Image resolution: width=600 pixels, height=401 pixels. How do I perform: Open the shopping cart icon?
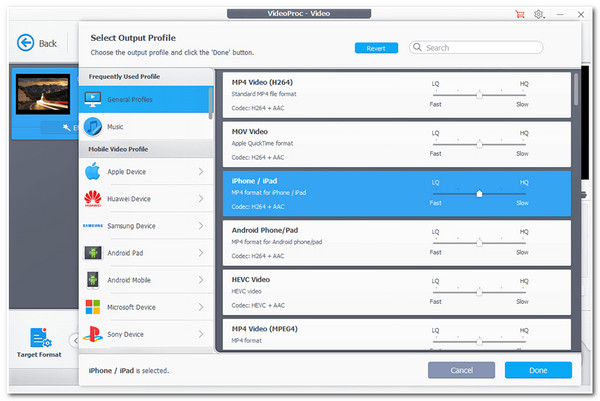(520, 15)
